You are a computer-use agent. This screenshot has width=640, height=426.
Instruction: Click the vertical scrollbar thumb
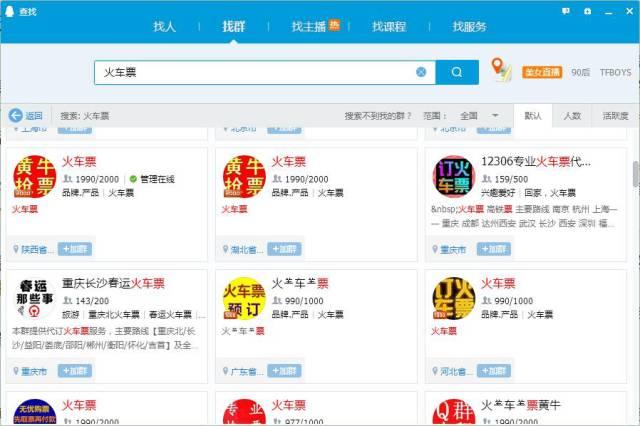[x=636, y=173]
